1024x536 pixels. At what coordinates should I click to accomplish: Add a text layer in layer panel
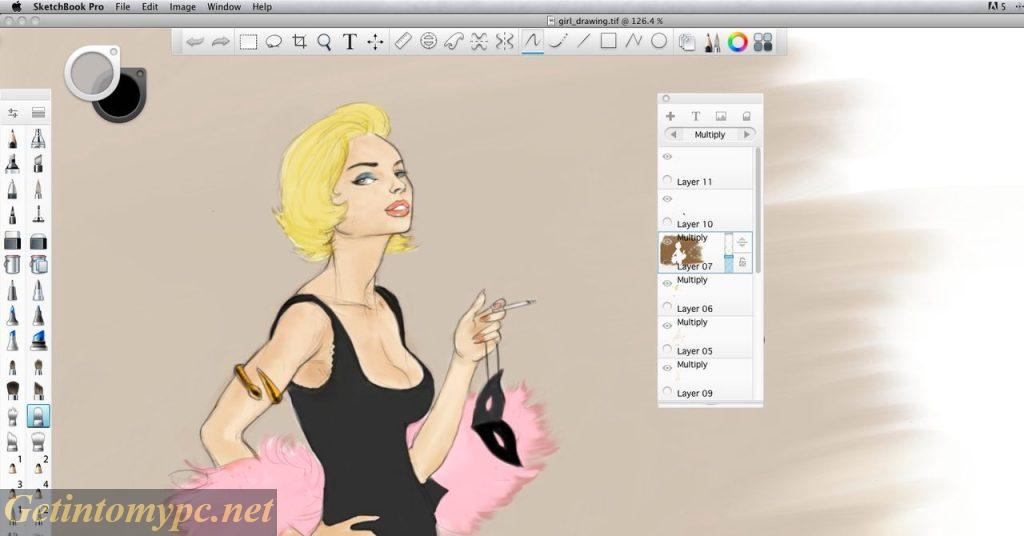(x=696, y=116)
